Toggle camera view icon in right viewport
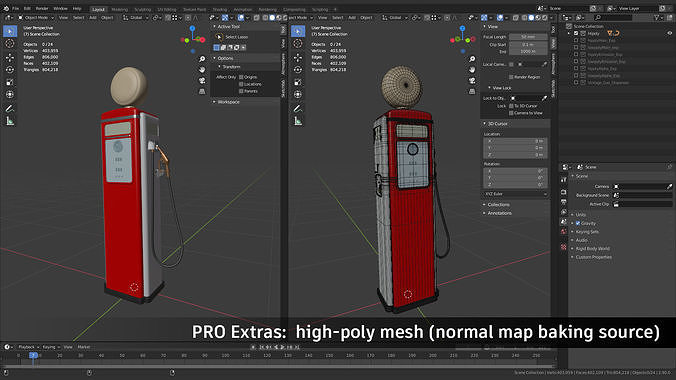 click(472, 80)
